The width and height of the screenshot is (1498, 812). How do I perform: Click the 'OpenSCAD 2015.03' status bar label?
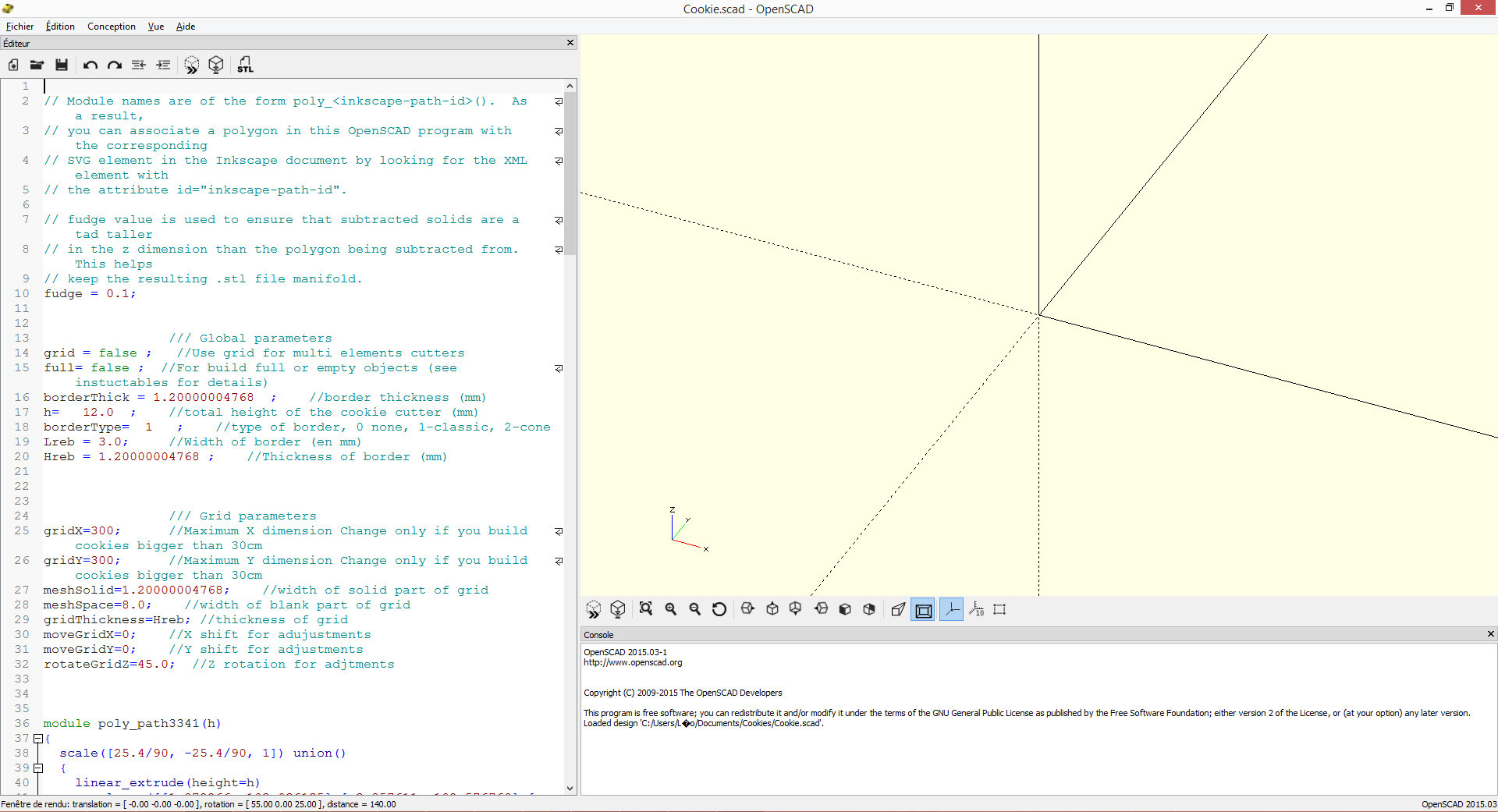coord(1459,804)
